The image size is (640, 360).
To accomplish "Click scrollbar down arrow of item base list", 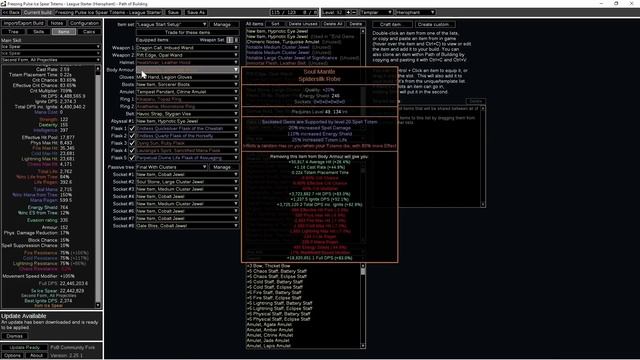I will 363,346.
